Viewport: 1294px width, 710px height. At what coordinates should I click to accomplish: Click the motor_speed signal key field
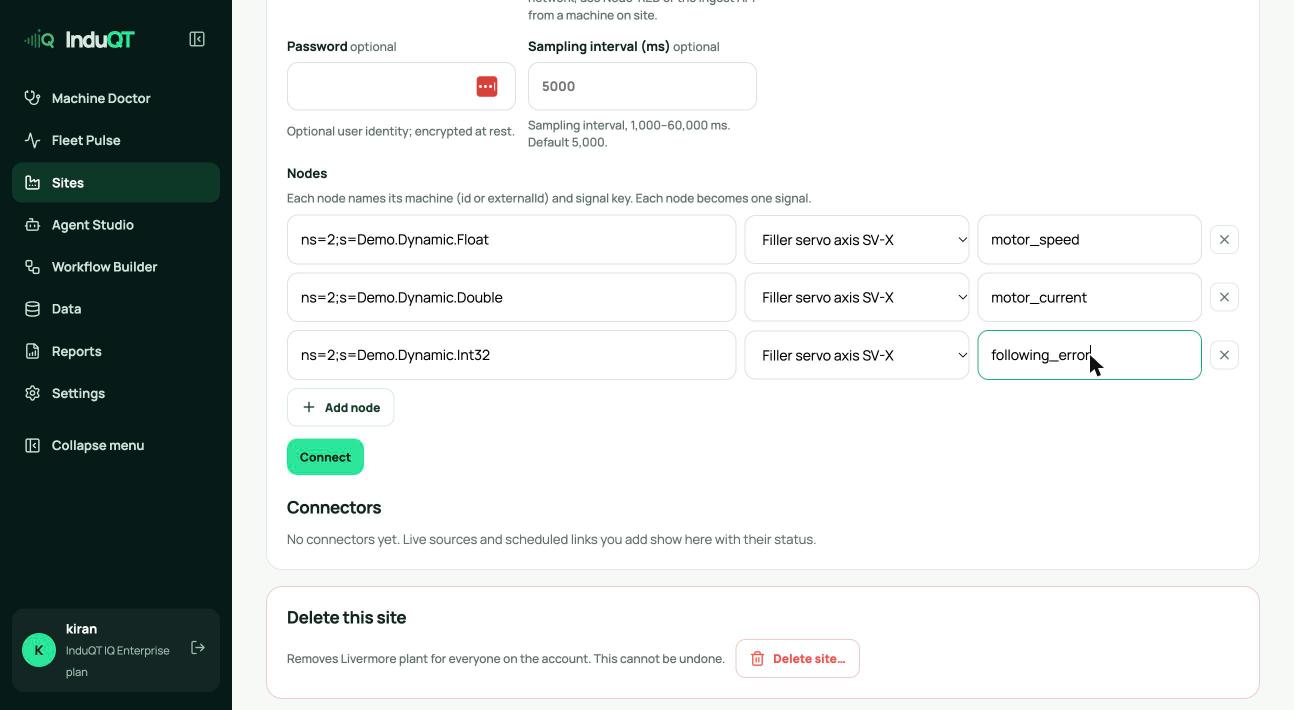1089,240
